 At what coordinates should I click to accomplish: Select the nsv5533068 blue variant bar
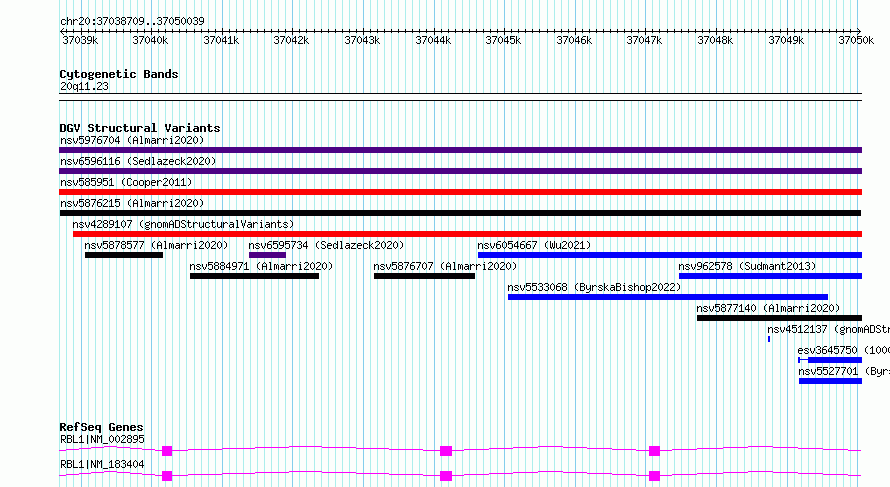click(x=668, y=297)
